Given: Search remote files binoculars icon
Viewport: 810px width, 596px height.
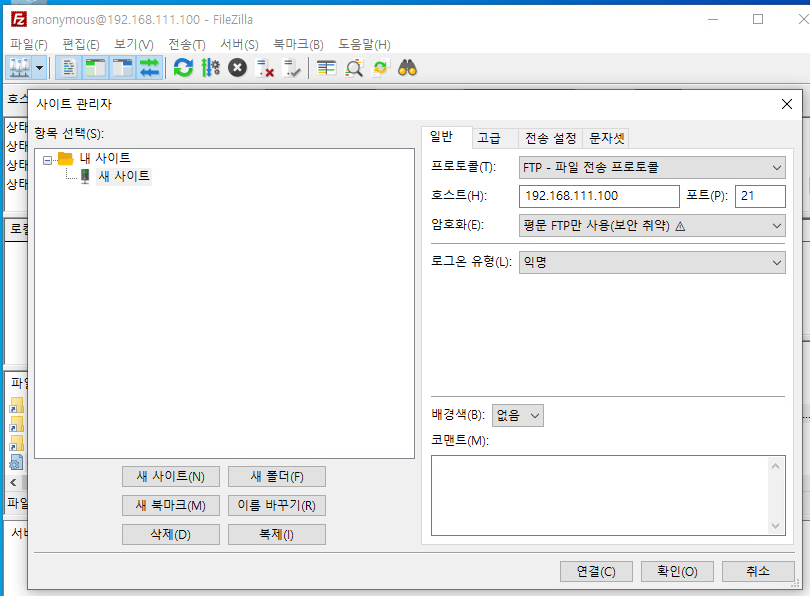Looking at the screenshot, I should (x=407, y=68).
